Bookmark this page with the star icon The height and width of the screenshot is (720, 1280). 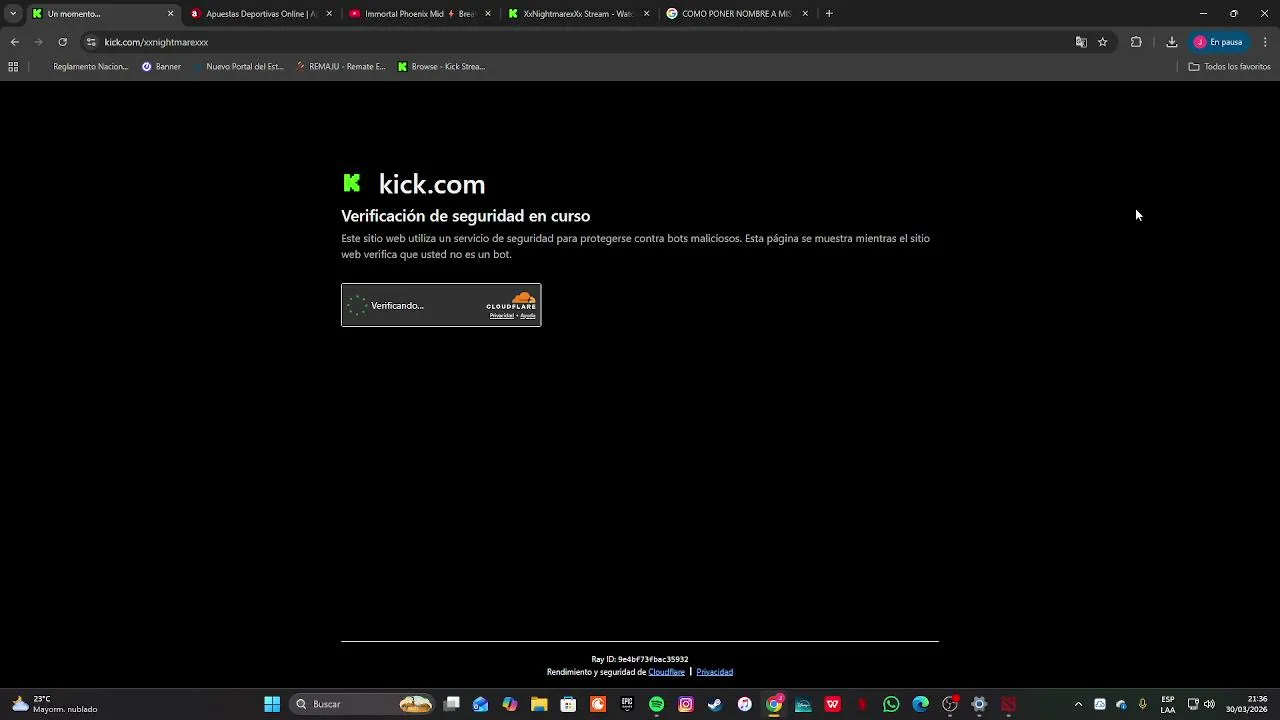[1103, 42]
